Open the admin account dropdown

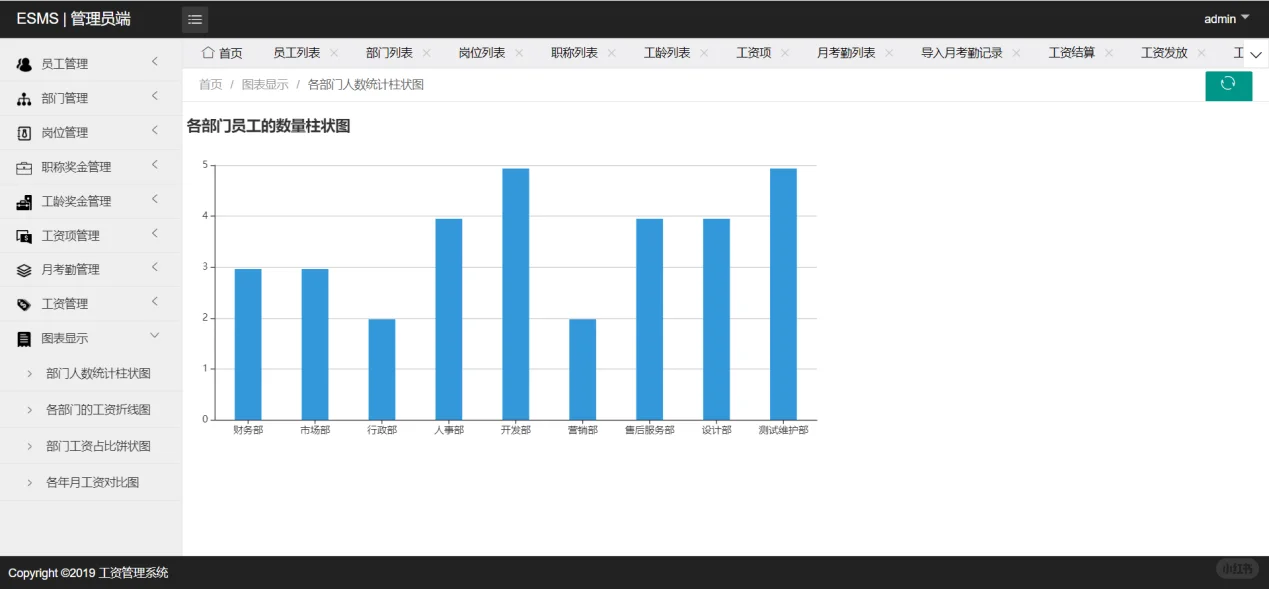coord(1225,18)
